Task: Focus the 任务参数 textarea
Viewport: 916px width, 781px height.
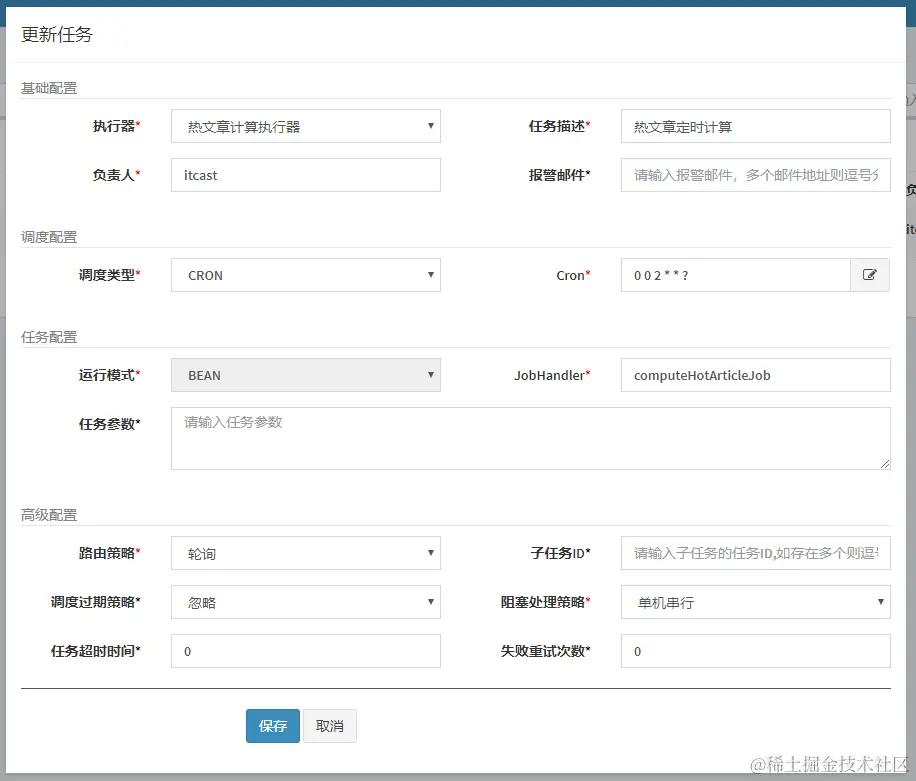Action: point(530,439)
